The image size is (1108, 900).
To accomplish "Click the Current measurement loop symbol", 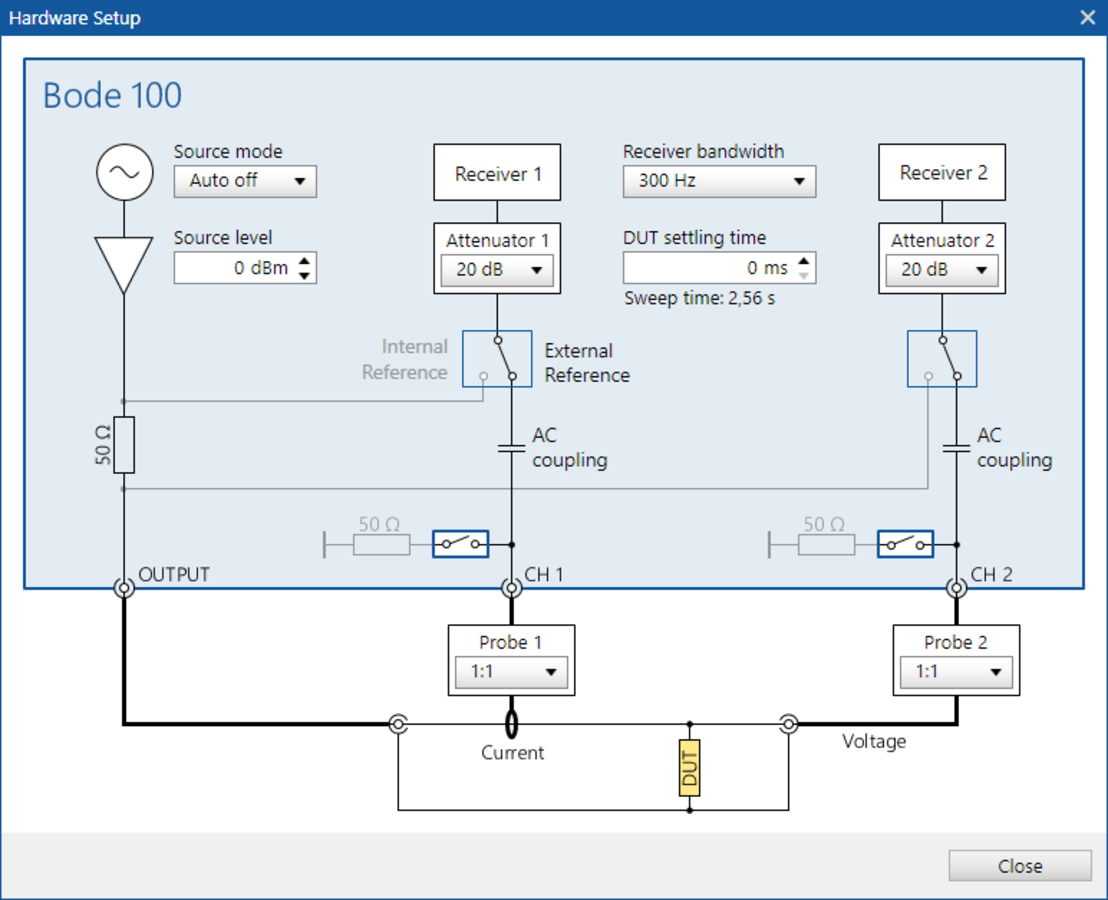I will [511, 722].
